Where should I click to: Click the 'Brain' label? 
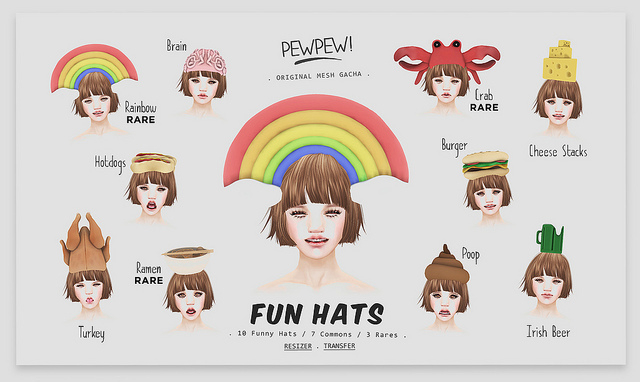pyautogui.click(x=176, y=45)
